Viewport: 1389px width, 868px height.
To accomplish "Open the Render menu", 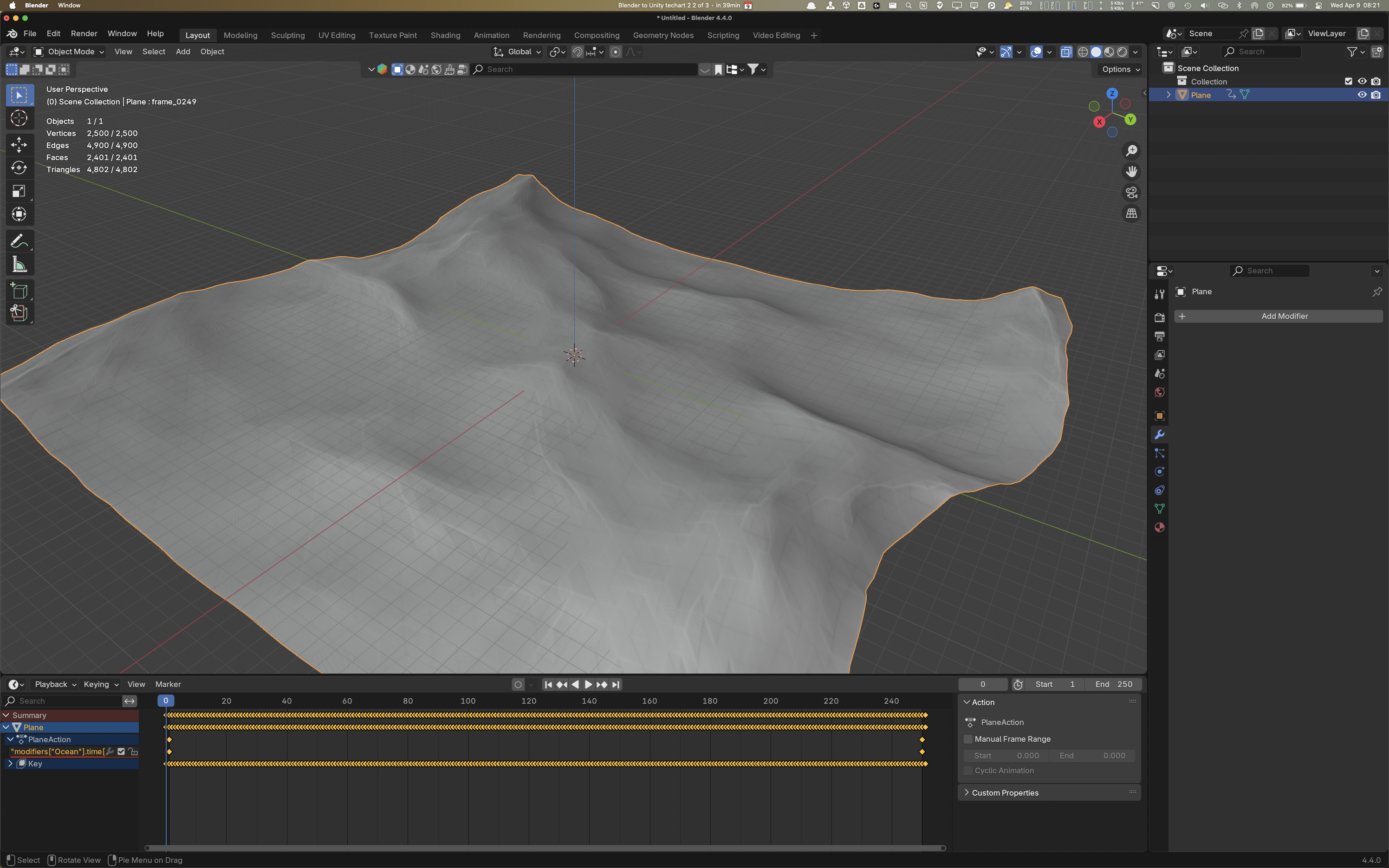I will point(84,34).
